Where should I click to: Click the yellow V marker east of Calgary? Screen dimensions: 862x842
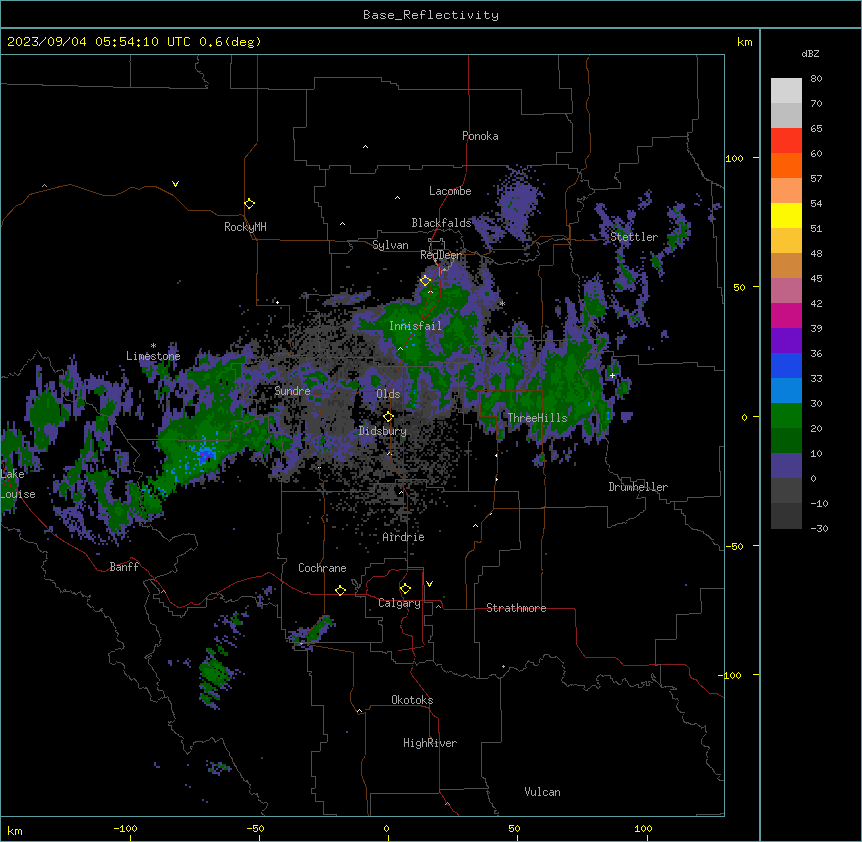(429, 584)
